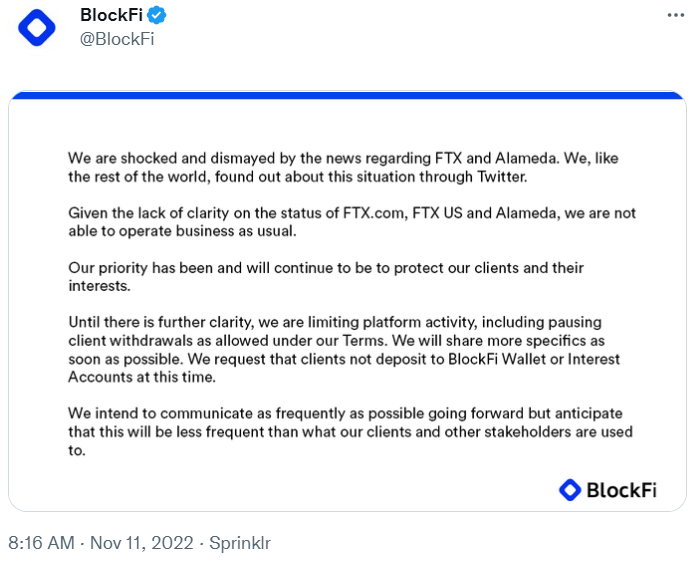Visit the @BlockFi handle
Viewport: 699px width, 561px height.
[117, 39]
